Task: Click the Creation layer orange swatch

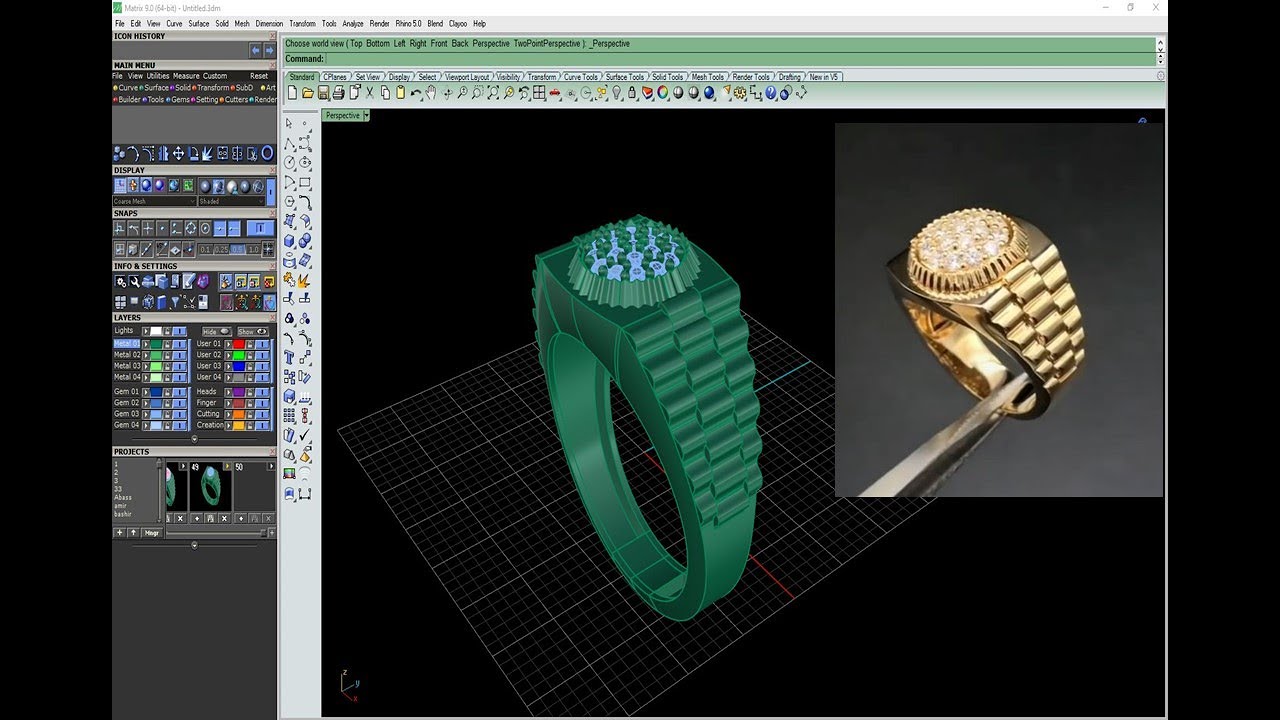Action: coord(239,425)
